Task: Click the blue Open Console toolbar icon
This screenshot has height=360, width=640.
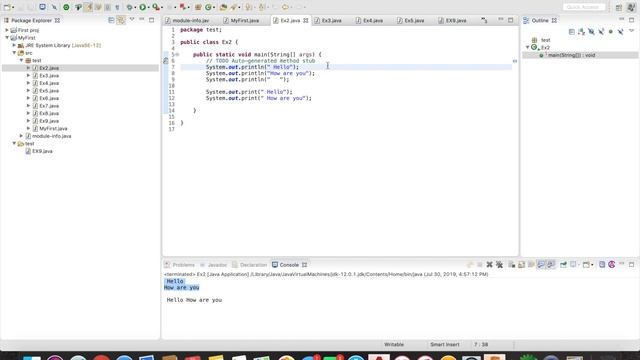Action: pos(42,7)
